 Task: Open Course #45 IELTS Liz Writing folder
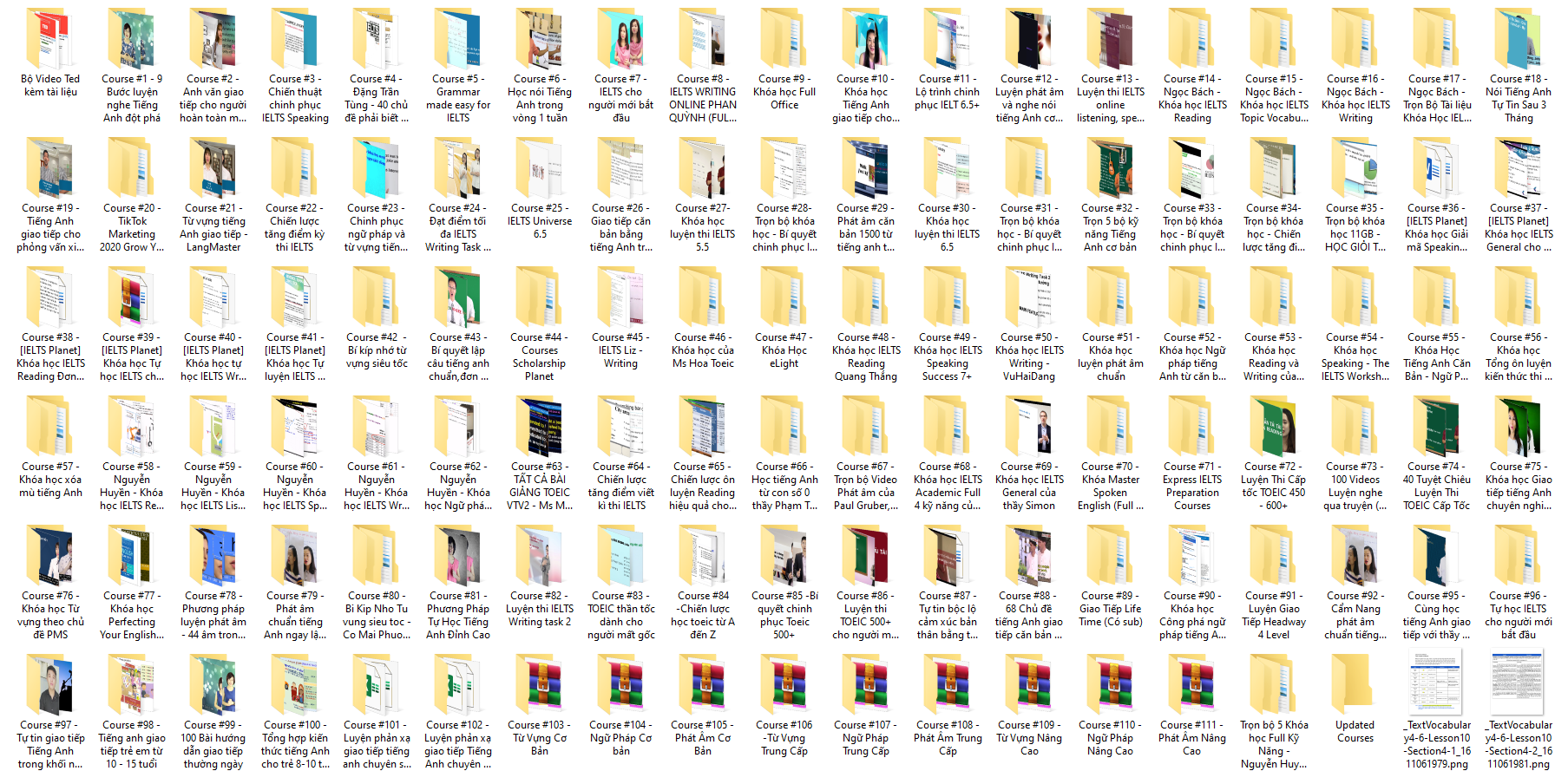621,299
